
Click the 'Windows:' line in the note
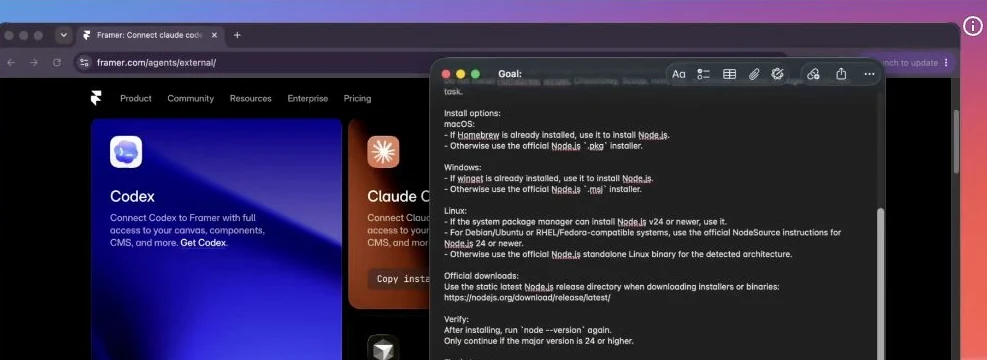(463, 167)
